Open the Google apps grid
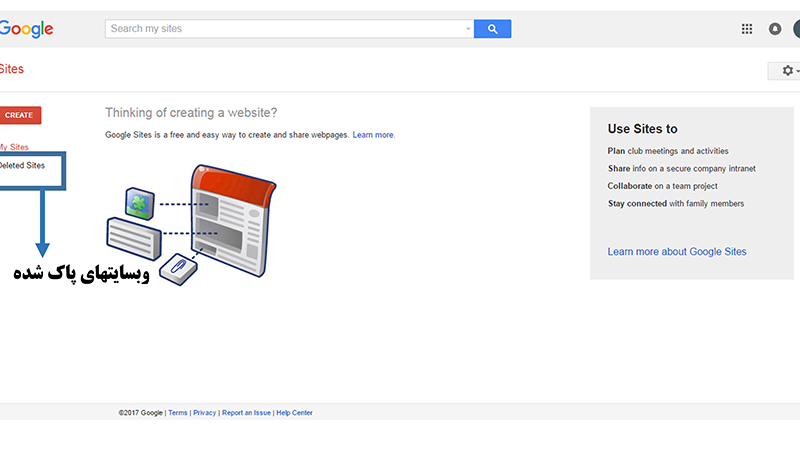Image resolution: width=800 pixels, height=450 pixels. (747, 29)
